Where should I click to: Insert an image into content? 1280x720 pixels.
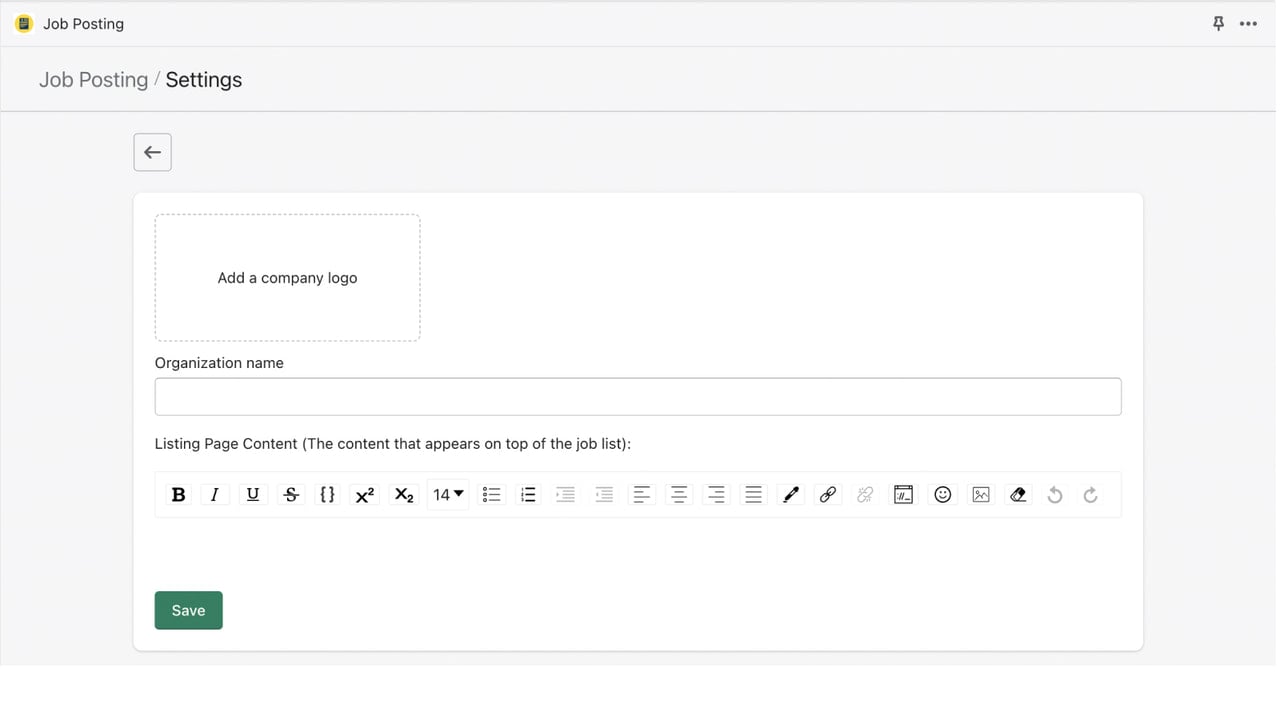click(981, 494)
